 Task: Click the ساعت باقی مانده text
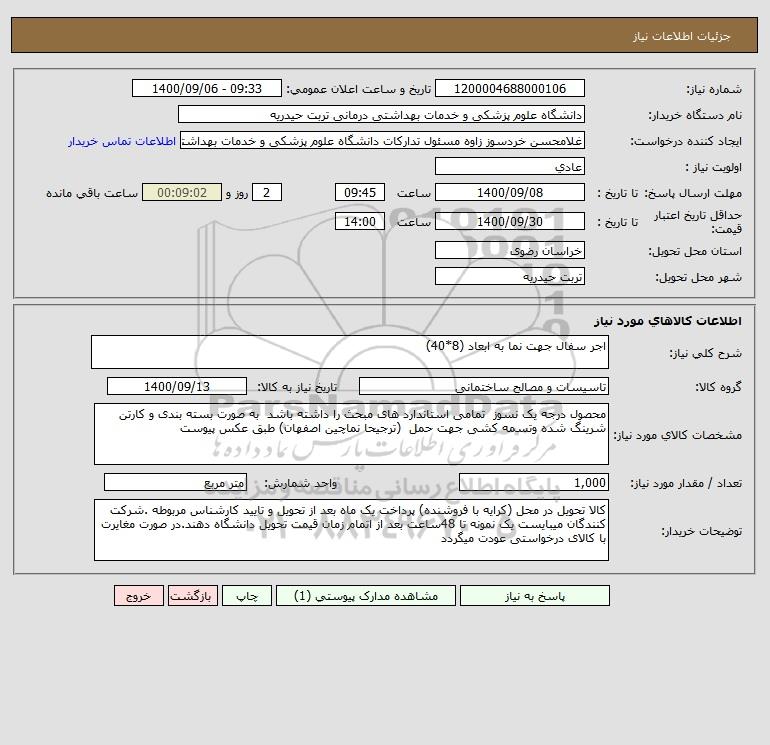(92, 193)
